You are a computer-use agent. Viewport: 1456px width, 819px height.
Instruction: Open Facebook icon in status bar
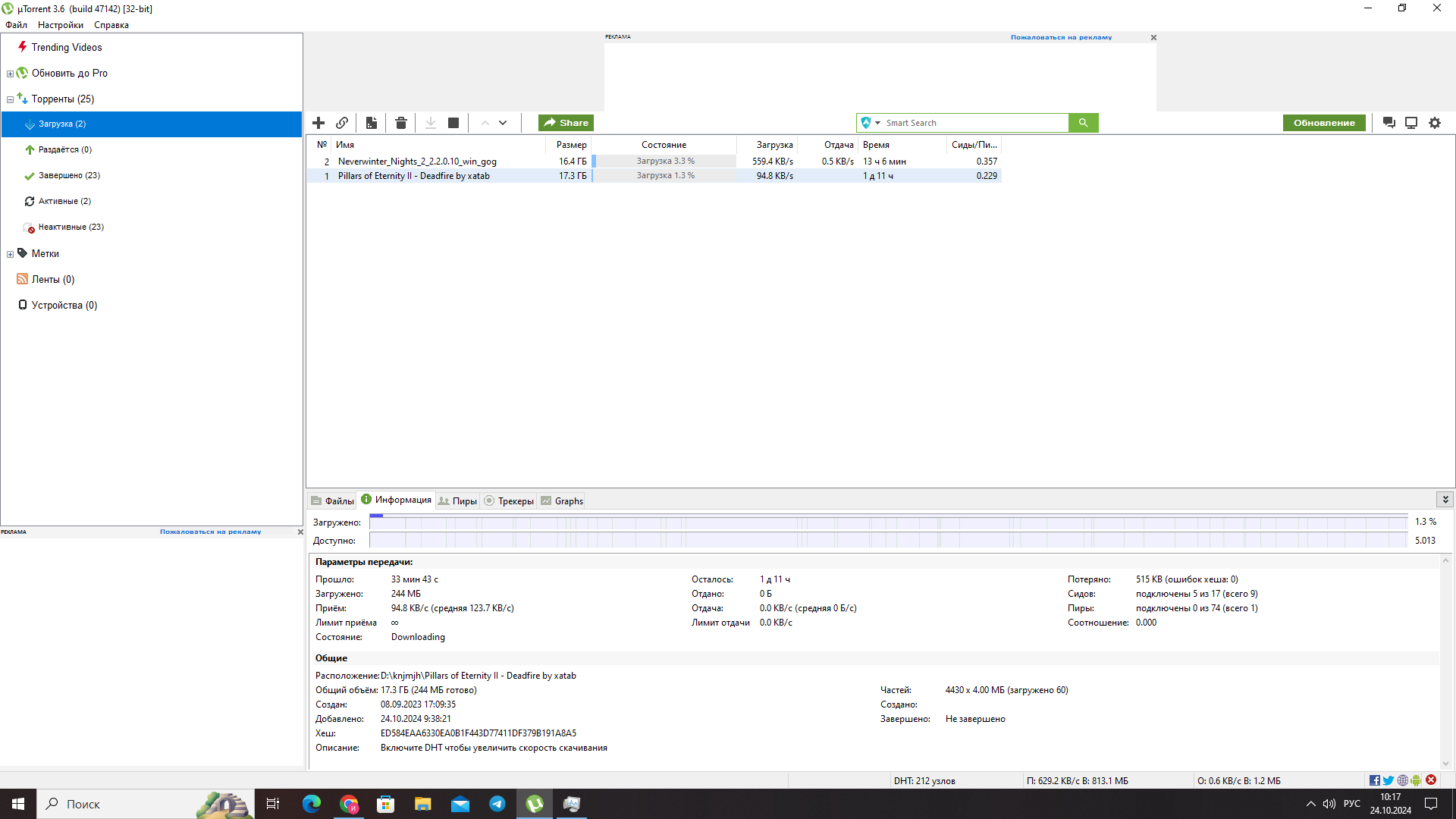[x=1374, y=780]
